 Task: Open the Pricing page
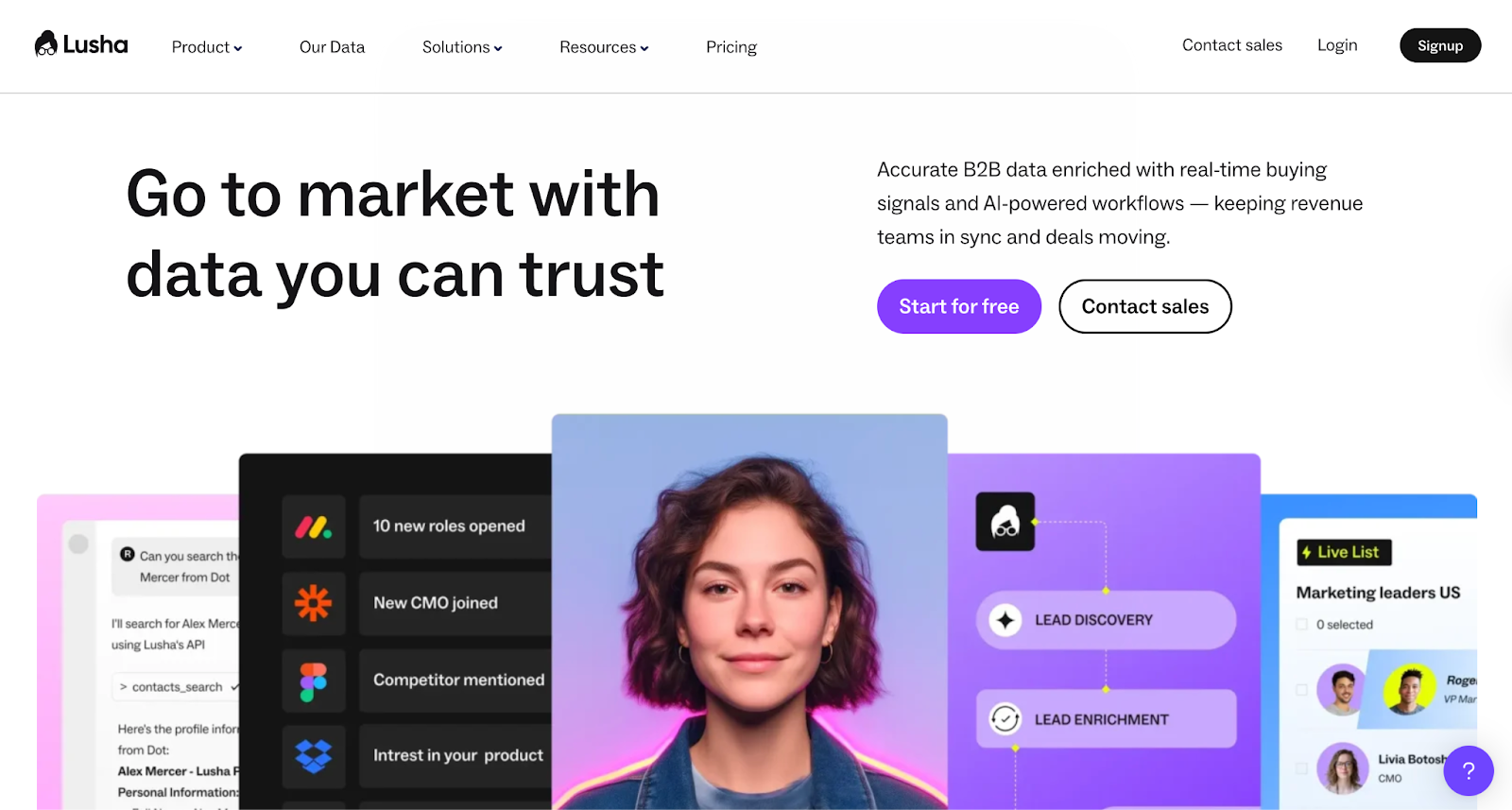pyautogui.click(x=731, y=47)
